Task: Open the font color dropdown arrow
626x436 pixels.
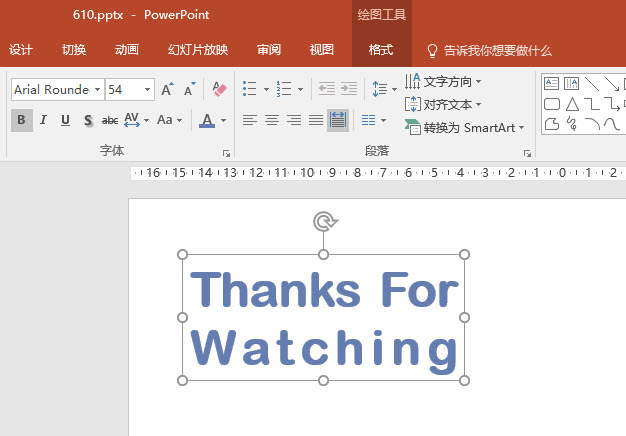Action: (x=223, y=120)
